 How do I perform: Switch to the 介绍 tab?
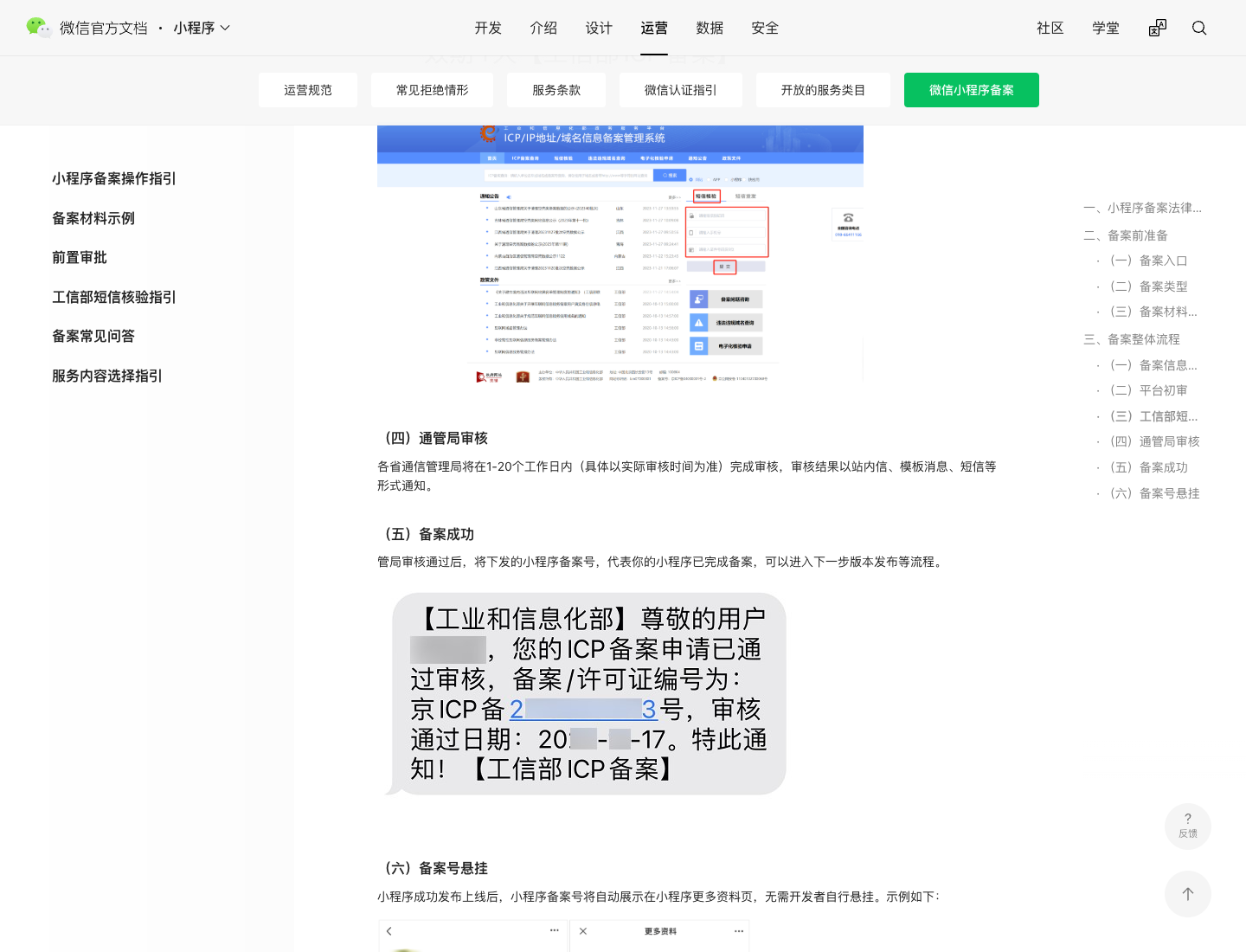543,28
